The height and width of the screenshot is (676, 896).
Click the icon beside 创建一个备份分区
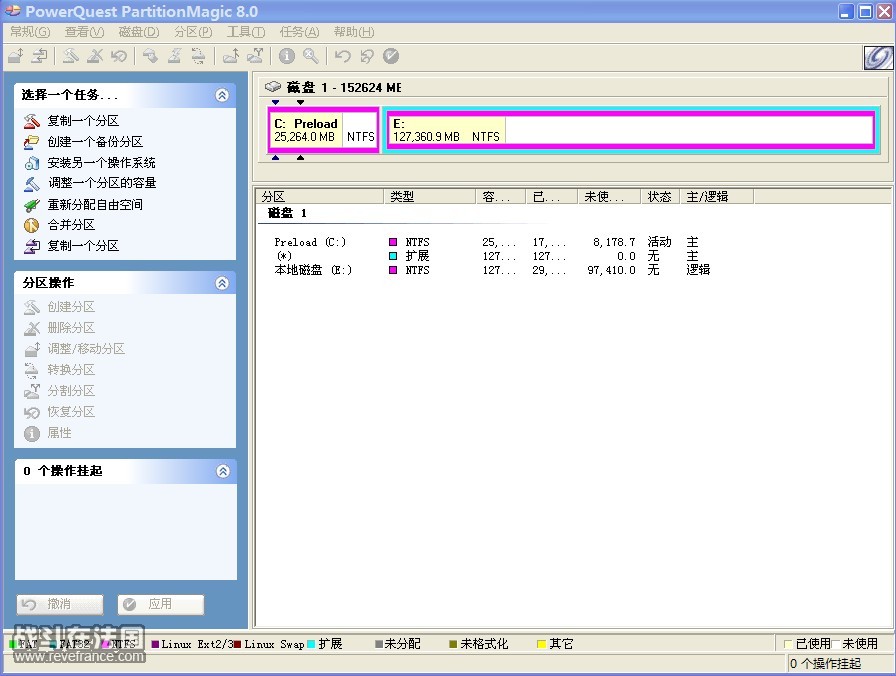point(31,142)
